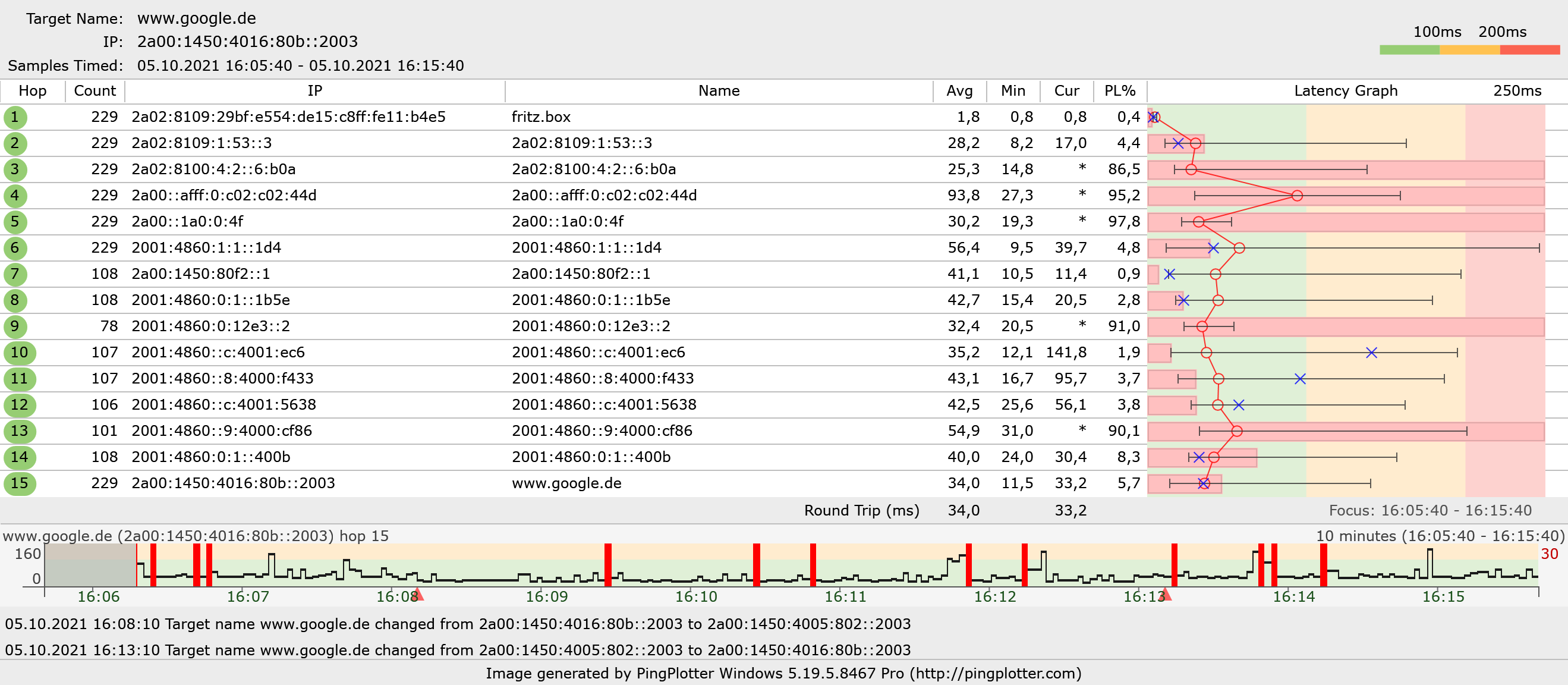Click blue X marker on hop 10 graph
The width and height of the screenshot is (1568, 685).
click(x=1371, y=353)
